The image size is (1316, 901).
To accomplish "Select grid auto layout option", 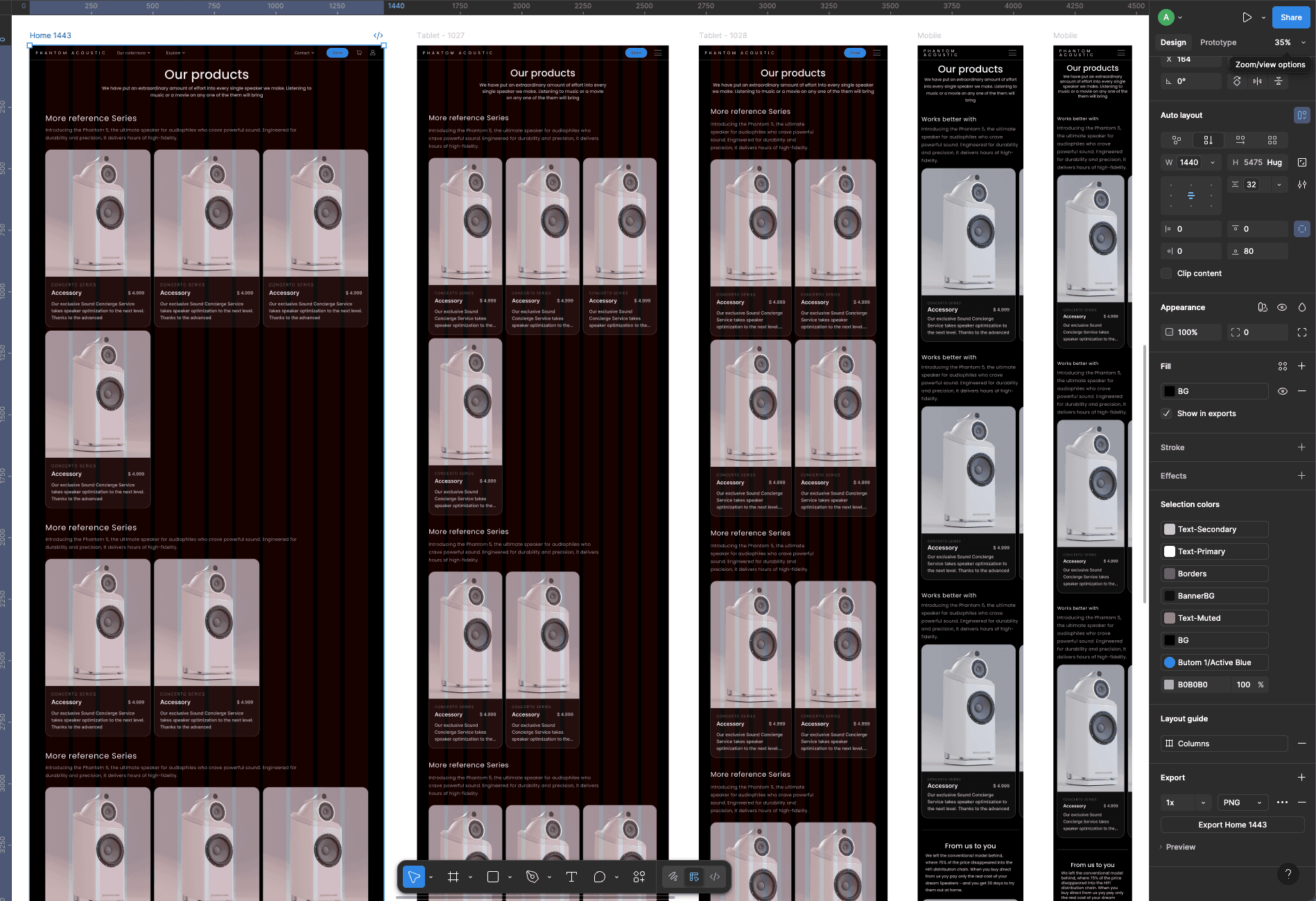I will pos(1272,140).
